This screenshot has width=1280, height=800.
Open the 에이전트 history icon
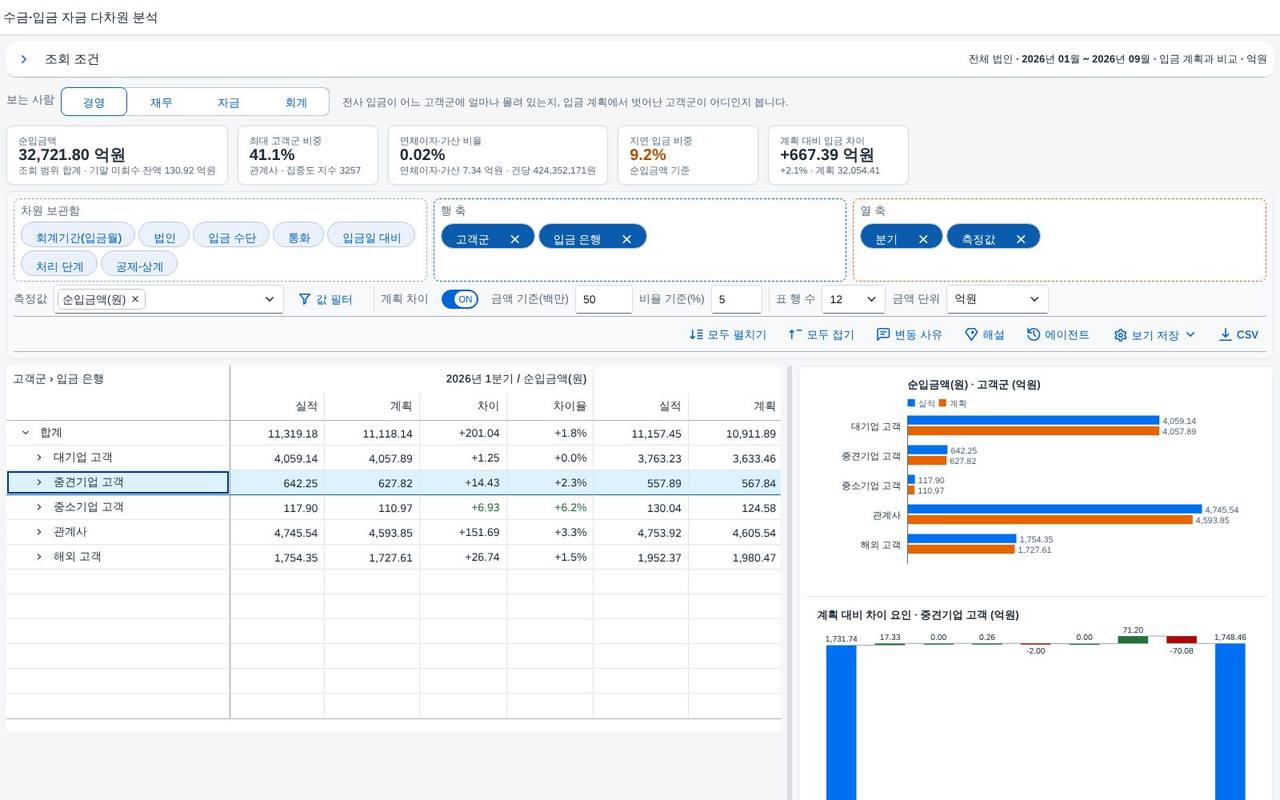coord(1034,335)
